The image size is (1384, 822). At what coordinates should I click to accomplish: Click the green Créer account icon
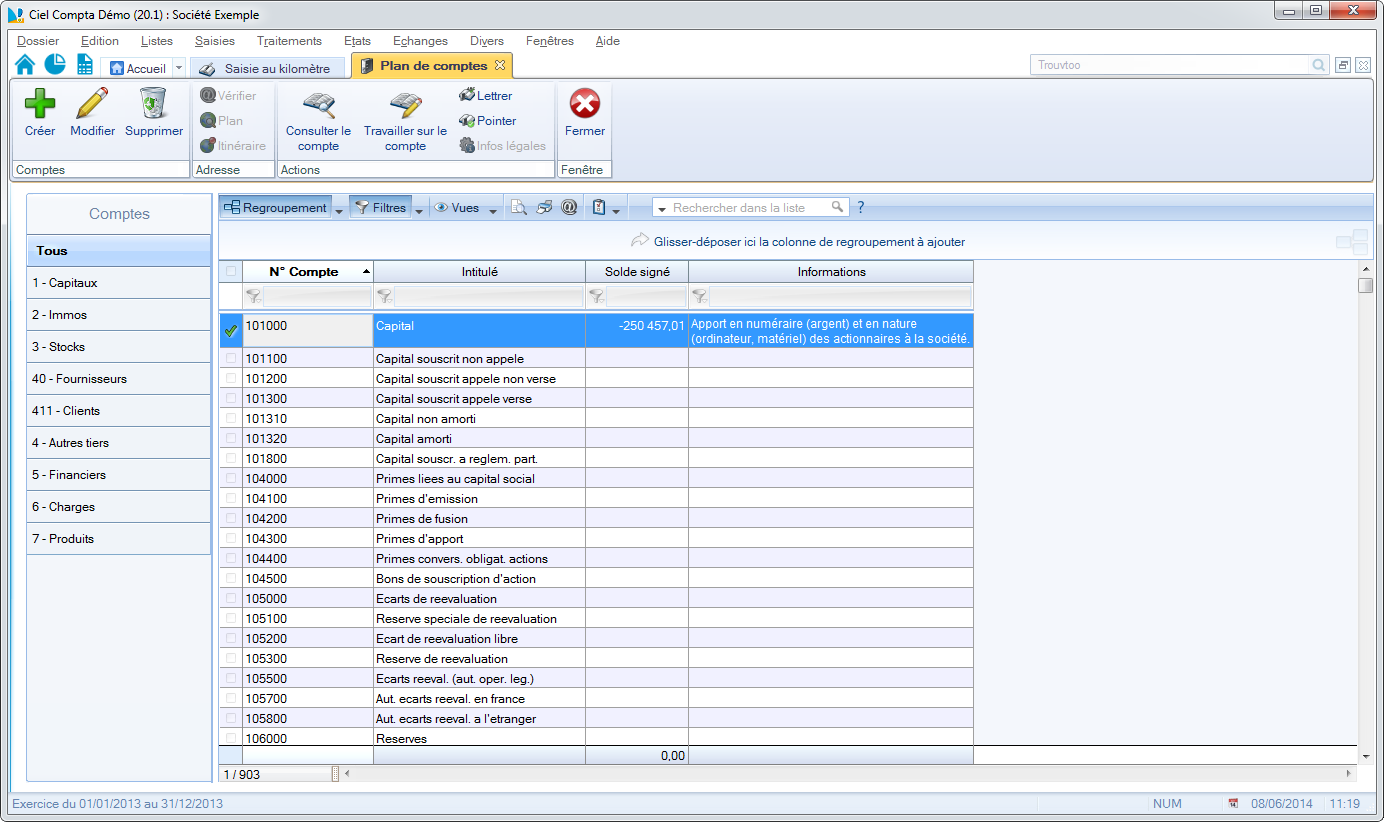[40, 103]
